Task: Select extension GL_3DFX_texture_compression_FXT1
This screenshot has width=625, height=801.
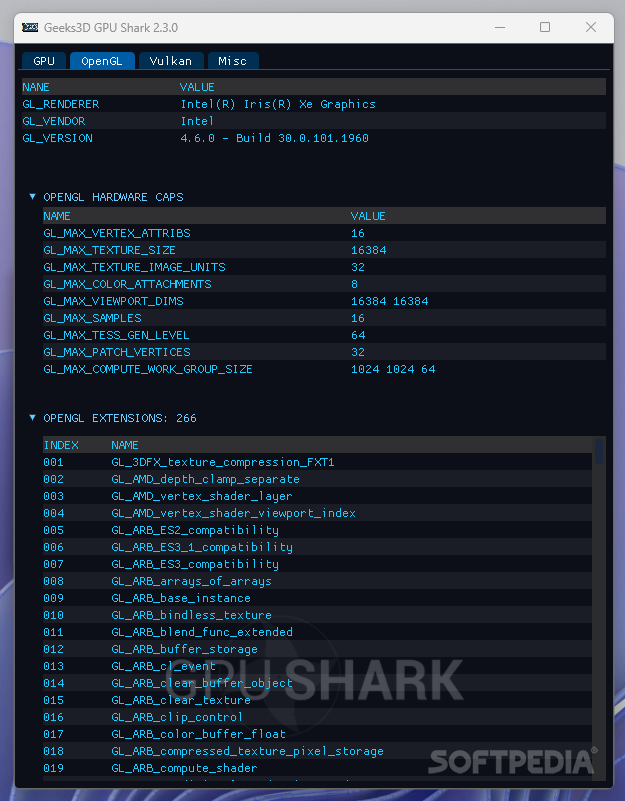Action: tap(223, 462)
